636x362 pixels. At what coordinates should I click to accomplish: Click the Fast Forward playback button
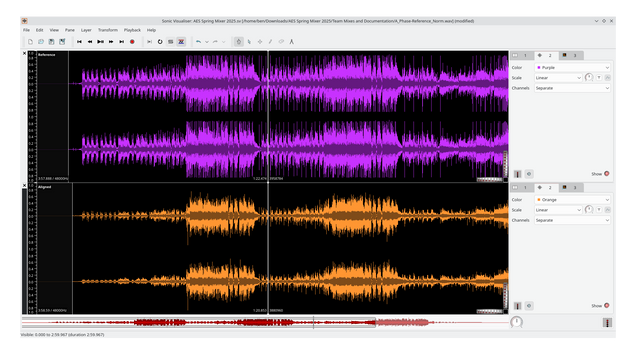coord(111,42)
